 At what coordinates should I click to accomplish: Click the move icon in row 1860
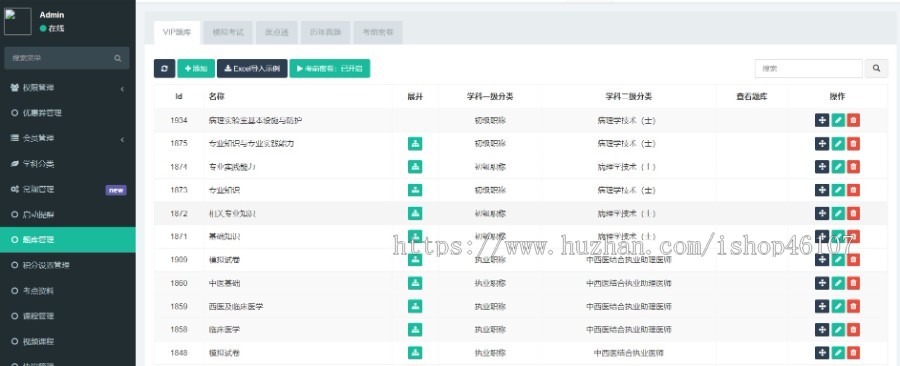822,283
